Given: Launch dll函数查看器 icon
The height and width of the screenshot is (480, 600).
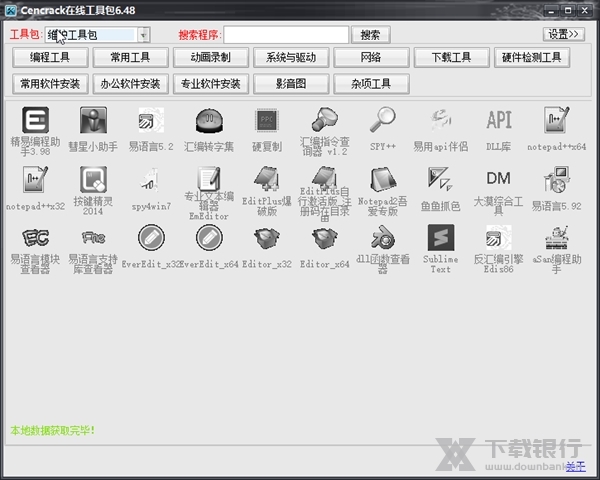Looking at the screenshot, I should (383, 238).
